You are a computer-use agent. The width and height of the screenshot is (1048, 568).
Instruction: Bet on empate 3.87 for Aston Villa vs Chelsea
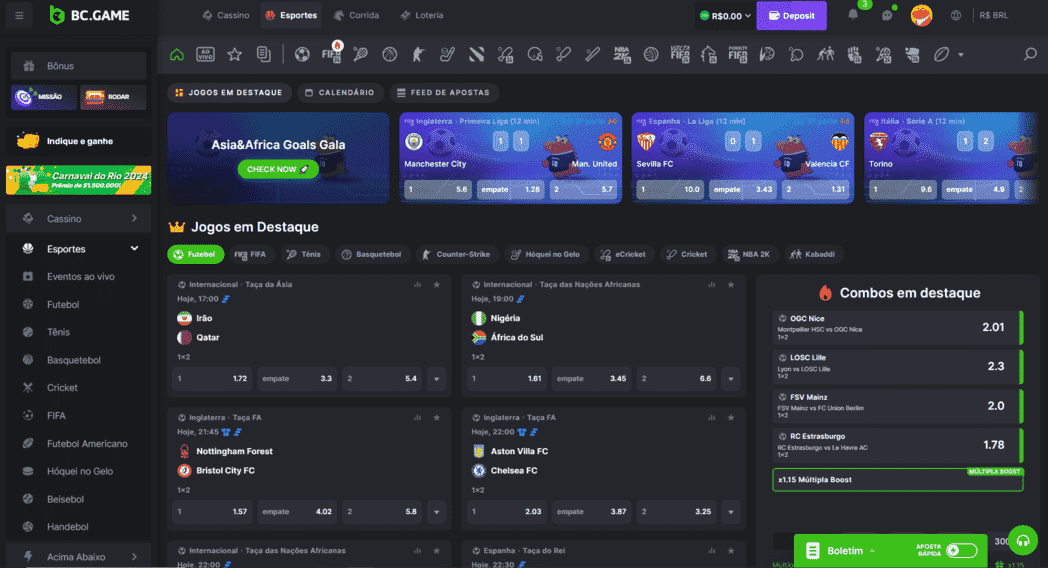[x=591, y=512]
